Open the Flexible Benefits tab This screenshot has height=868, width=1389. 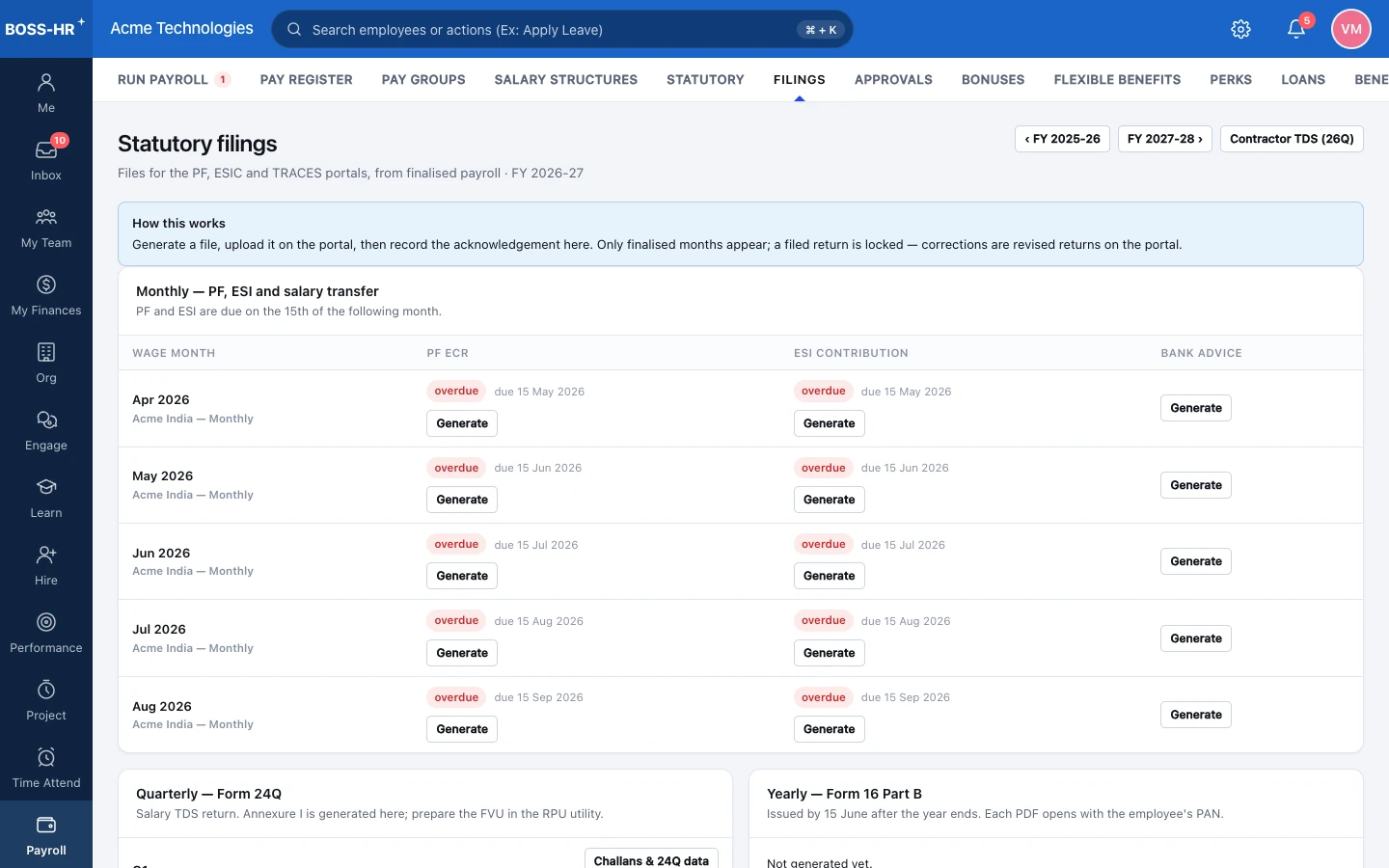(1117, 80)
